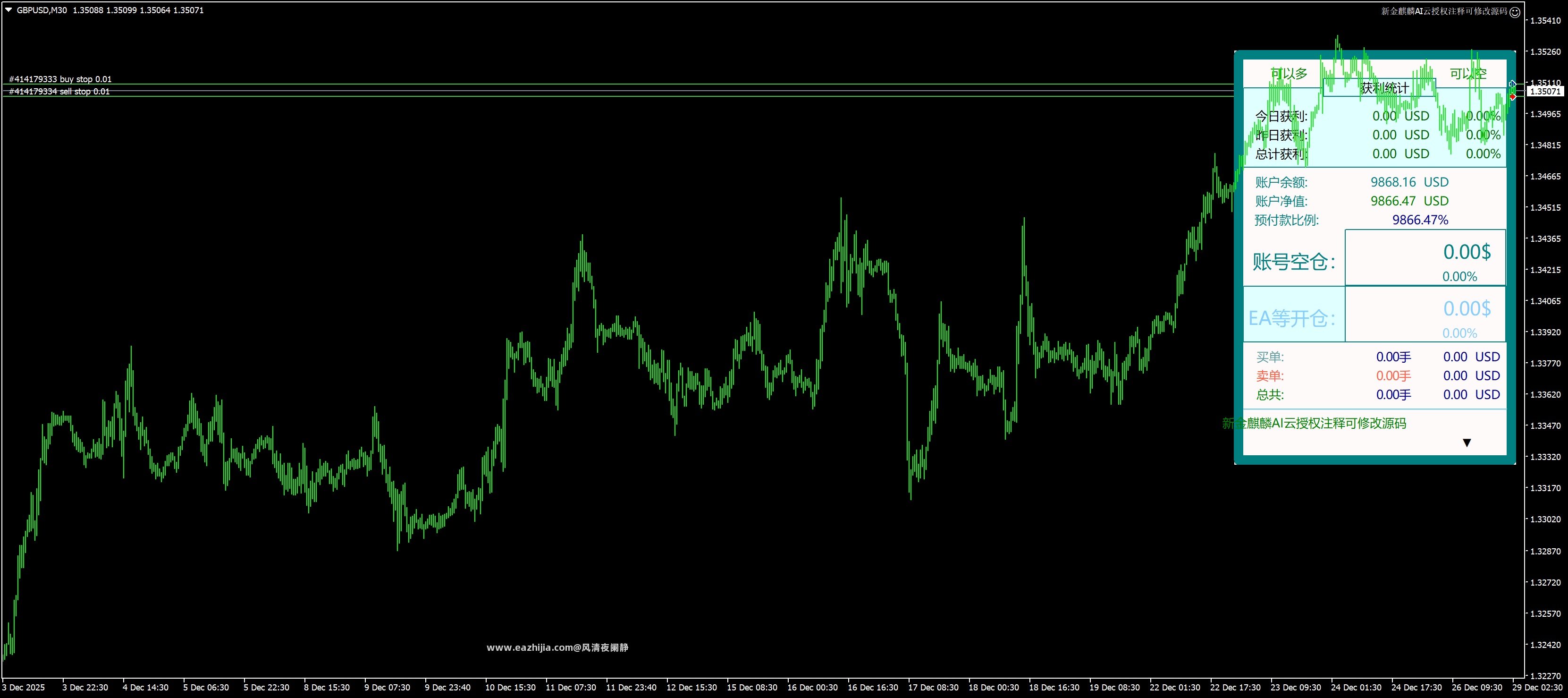Select the sell stop order #414179334 label

(x=59, y=91)
